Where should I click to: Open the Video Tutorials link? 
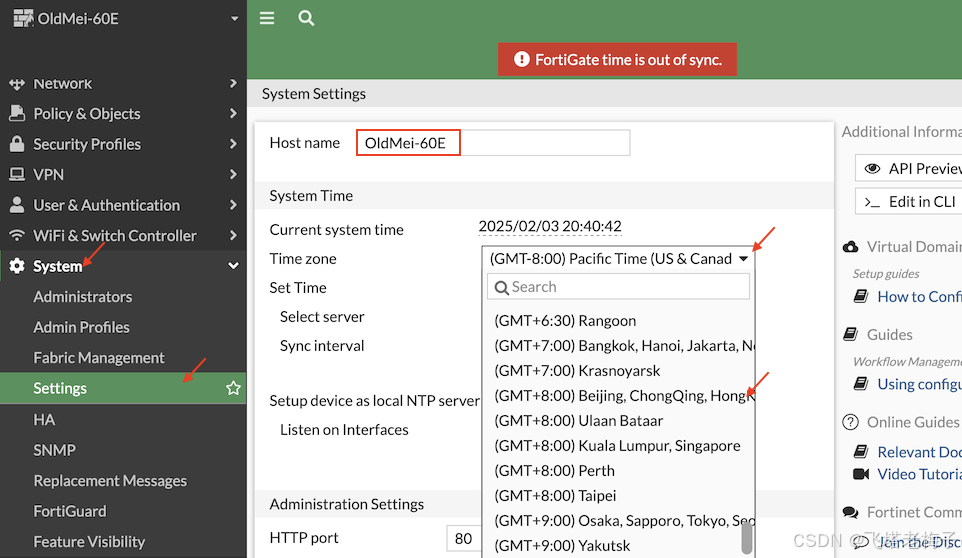click(919, 474)
